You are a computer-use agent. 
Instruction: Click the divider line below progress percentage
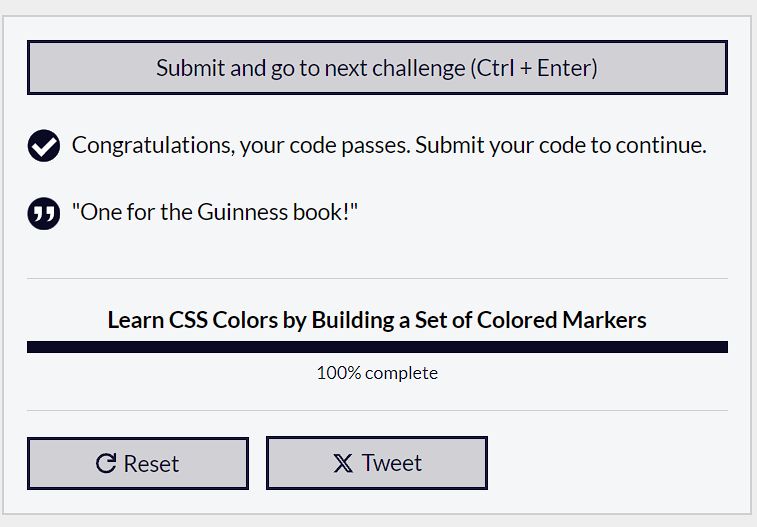tap(377, 411)
